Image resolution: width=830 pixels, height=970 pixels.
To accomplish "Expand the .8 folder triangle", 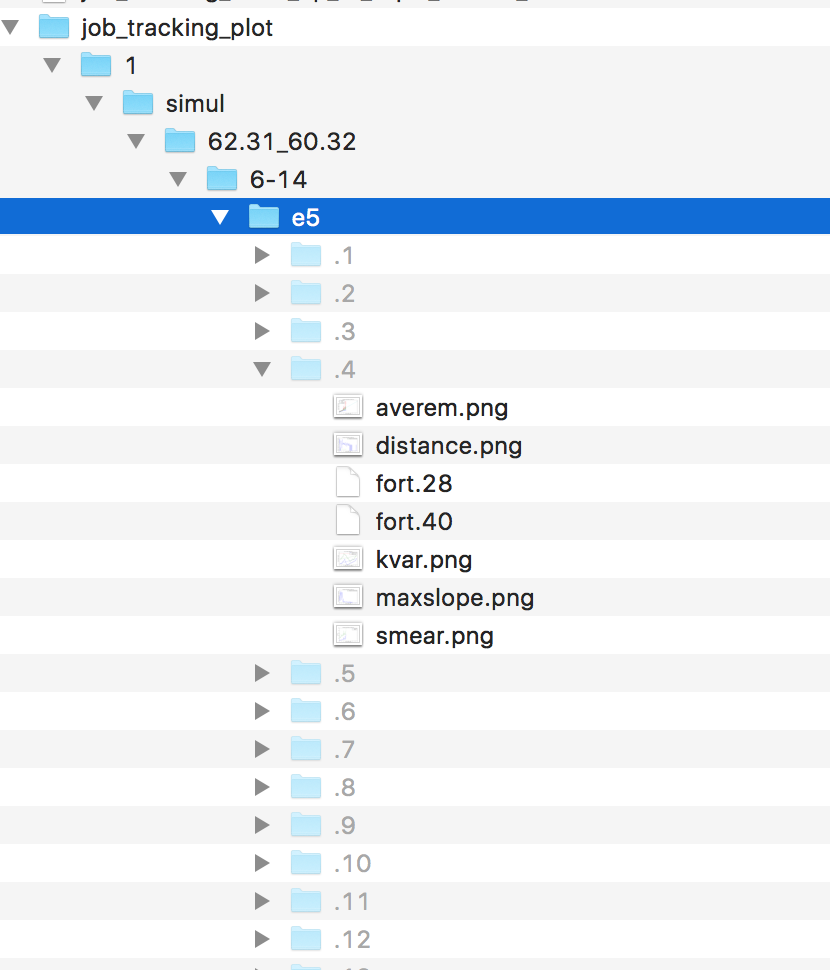I will pyautogui.click(x=262, y=787).
